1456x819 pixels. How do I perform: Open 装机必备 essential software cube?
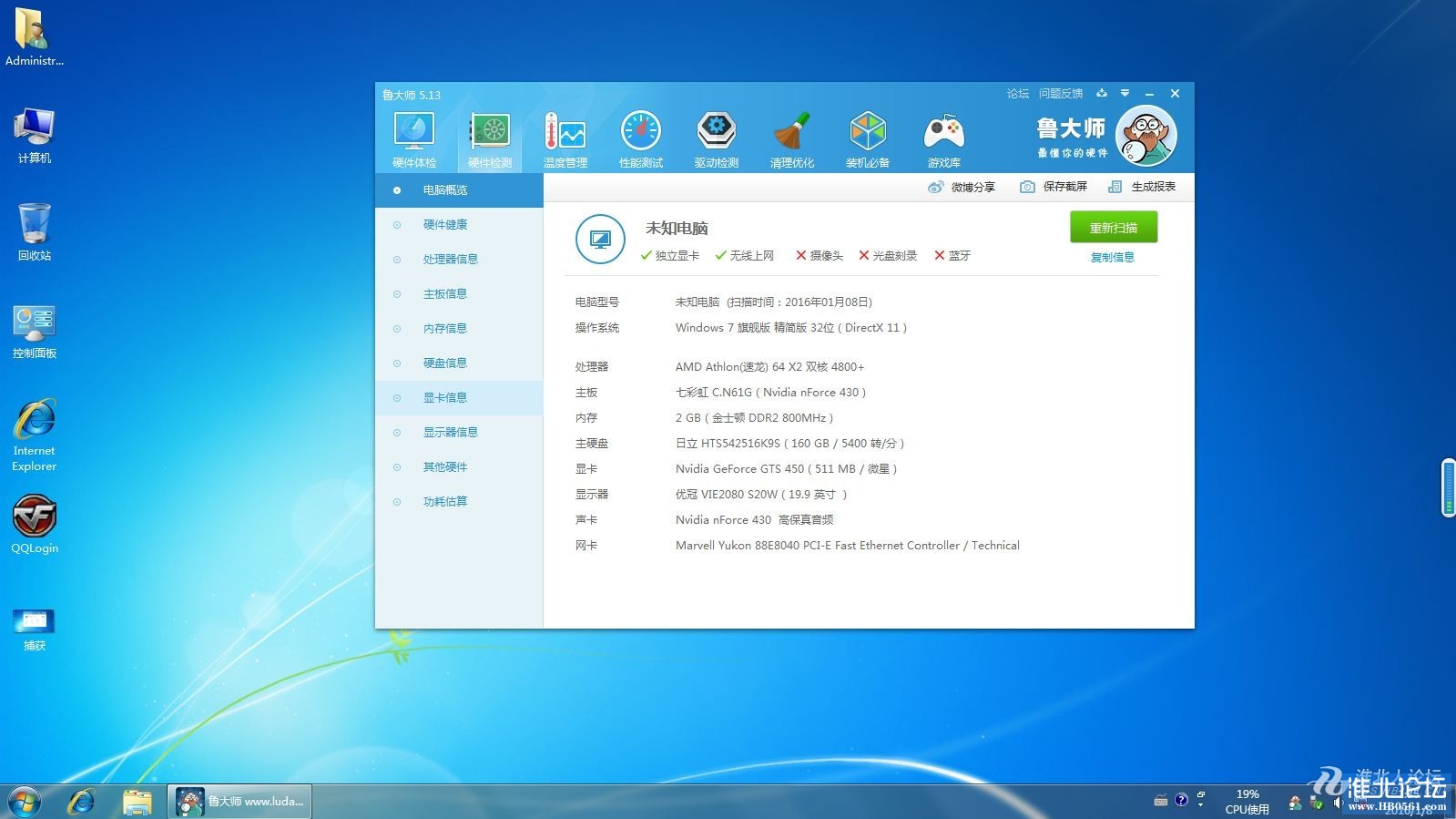point(867,139)
